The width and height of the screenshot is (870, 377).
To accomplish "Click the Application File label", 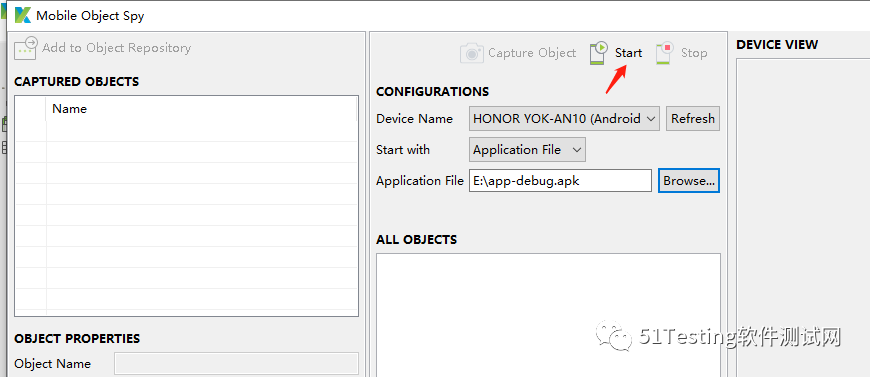I will pyautogui.click(x=420, y=180).
